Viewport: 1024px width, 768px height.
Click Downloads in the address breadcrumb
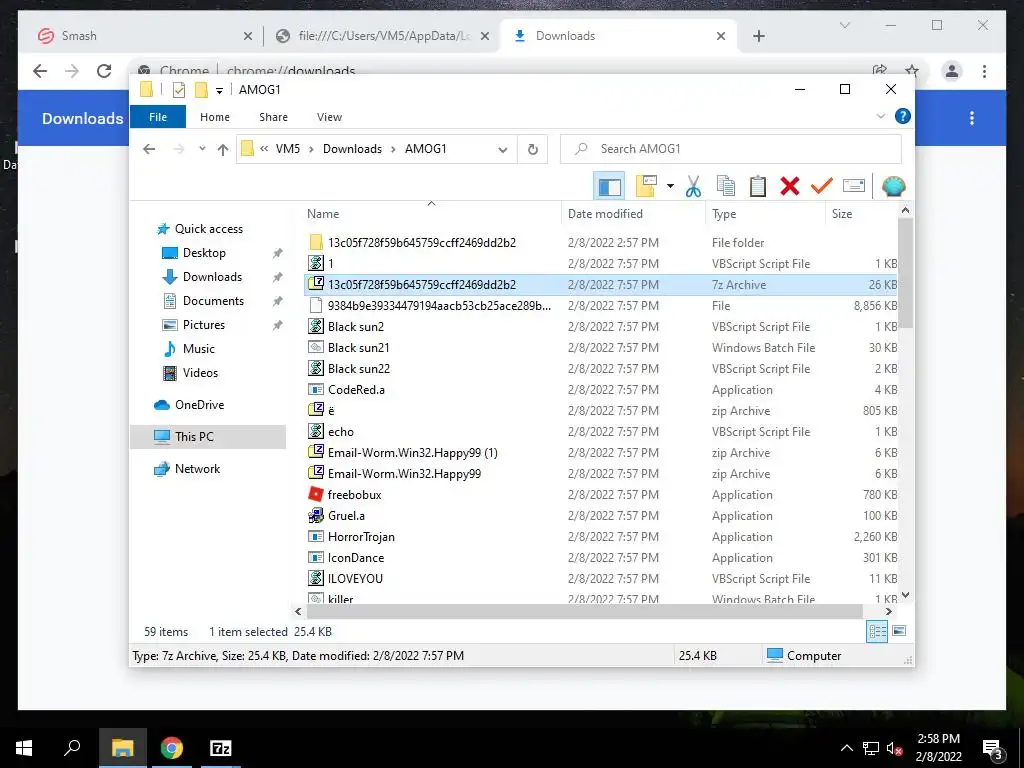point(352,149)
